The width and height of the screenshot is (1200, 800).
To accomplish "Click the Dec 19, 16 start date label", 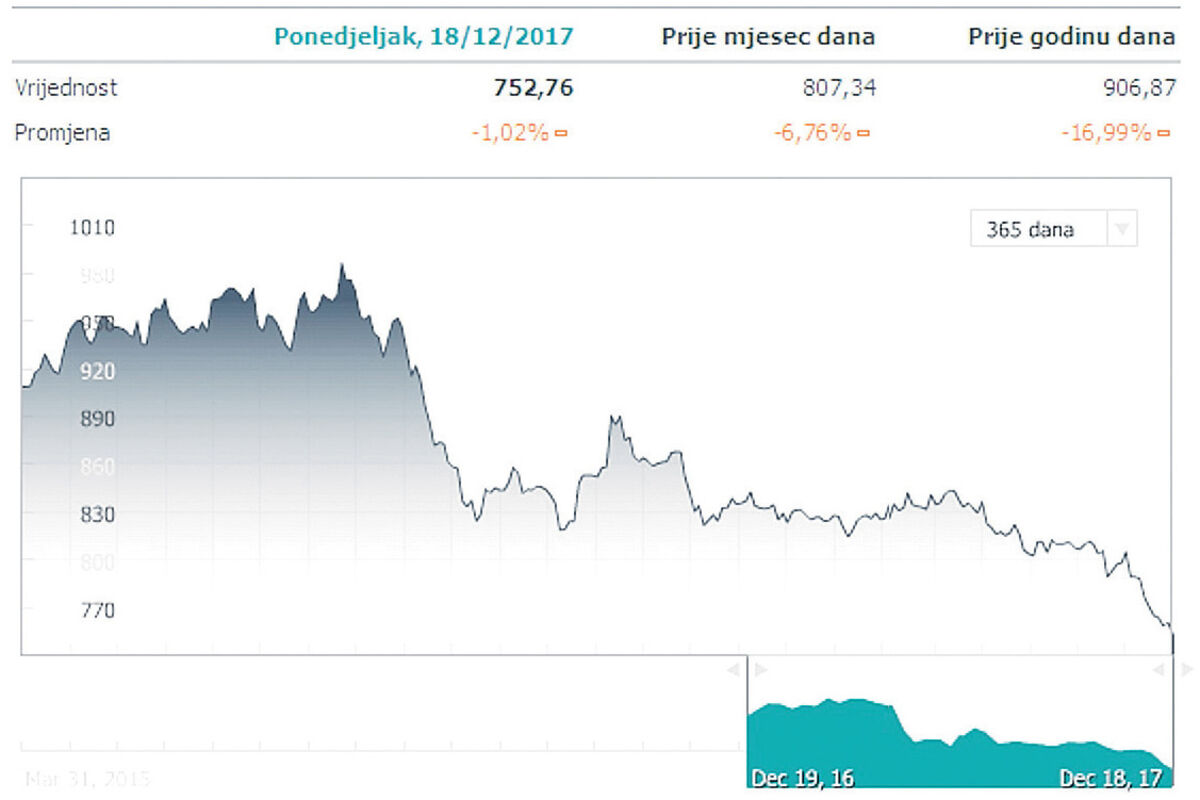I will 801,778.
